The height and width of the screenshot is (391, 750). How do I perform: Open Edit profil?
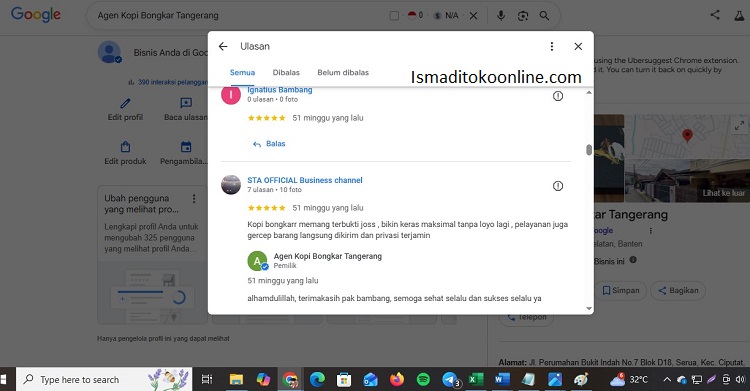click(125, 110)
